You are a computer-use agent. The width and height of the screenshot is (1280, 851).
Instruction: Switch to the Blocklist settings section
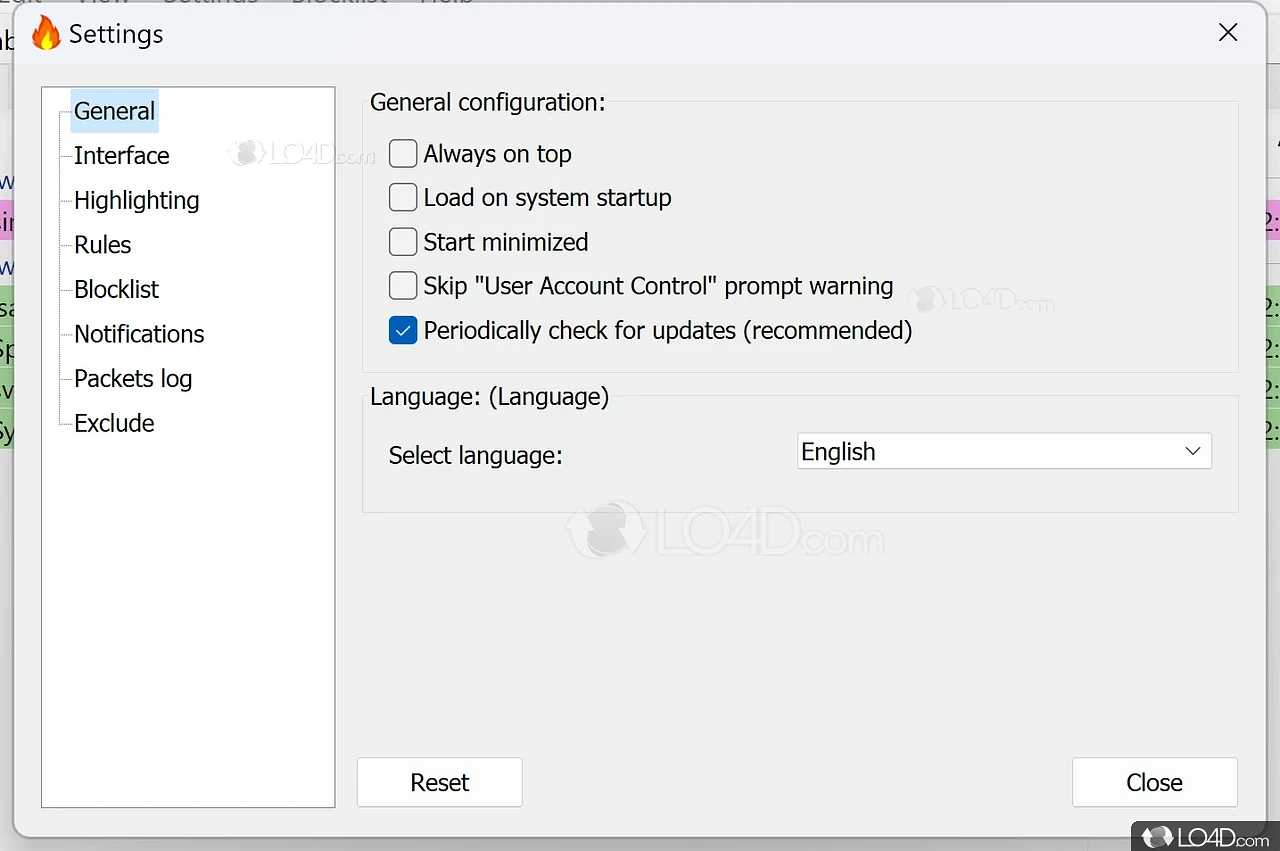point(116,289)
